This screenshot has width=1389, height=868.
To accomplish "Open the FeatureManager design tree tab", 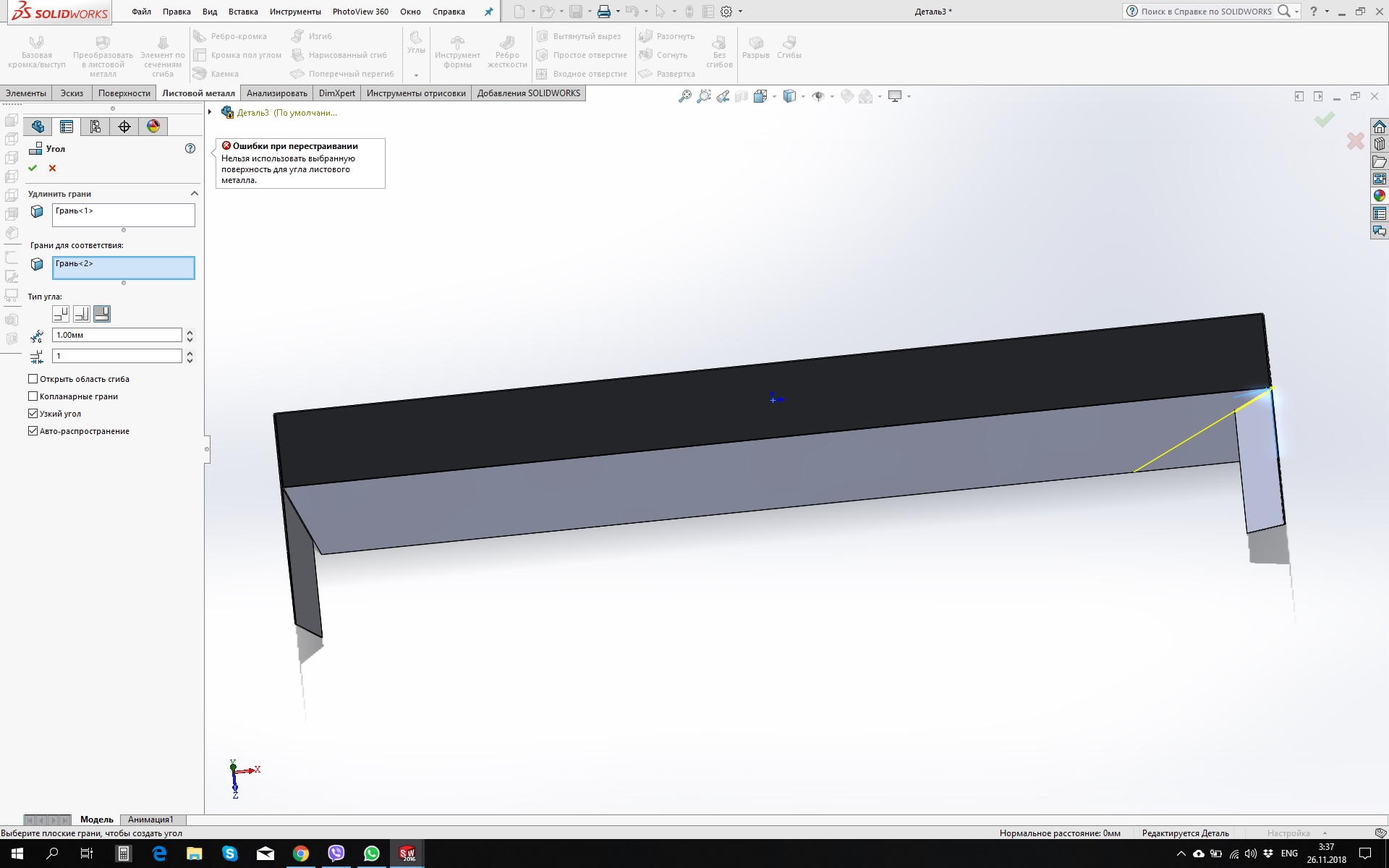I will (38, 127).
